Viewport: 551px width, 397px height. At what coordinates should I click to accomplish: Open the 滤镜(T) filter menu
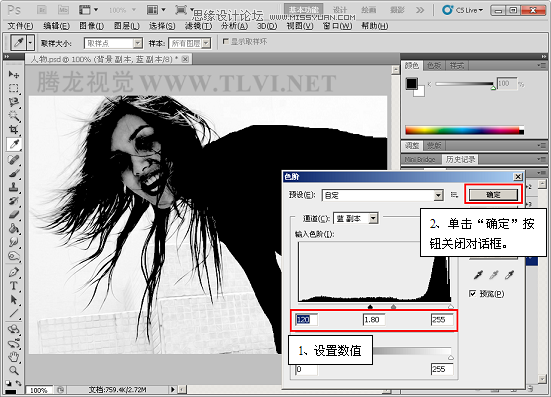point(199,26)
